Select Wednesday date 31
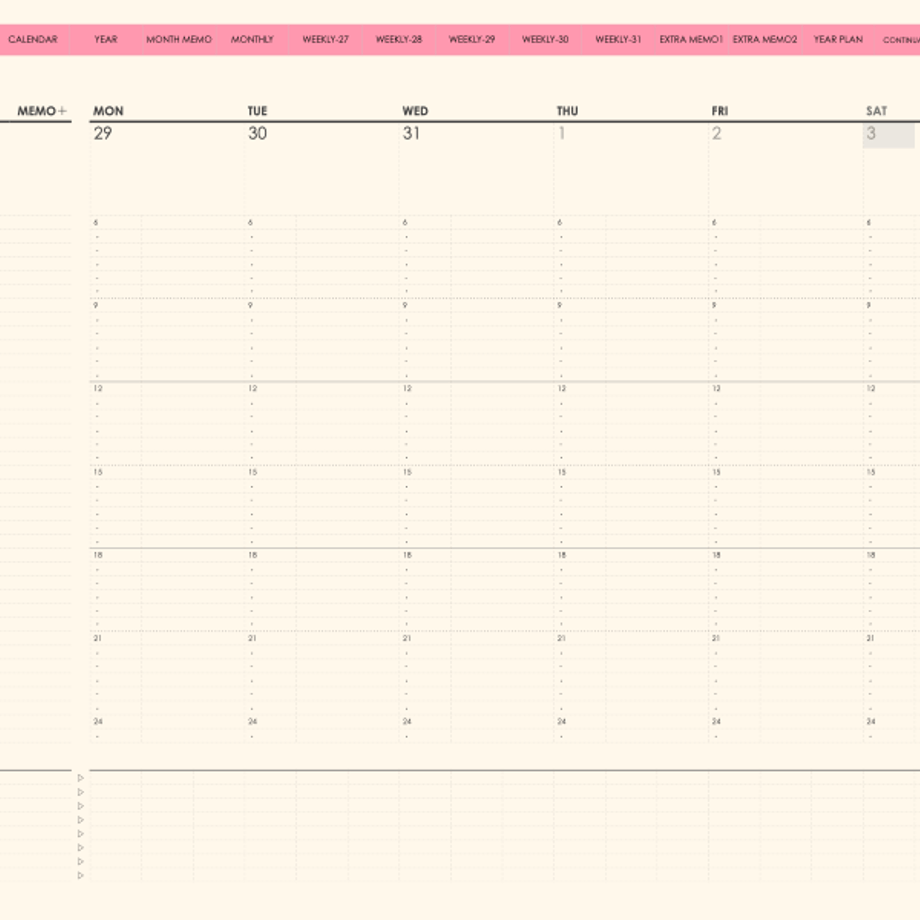Viewport: 920px width, 920px height. click(x=411, y=134)
